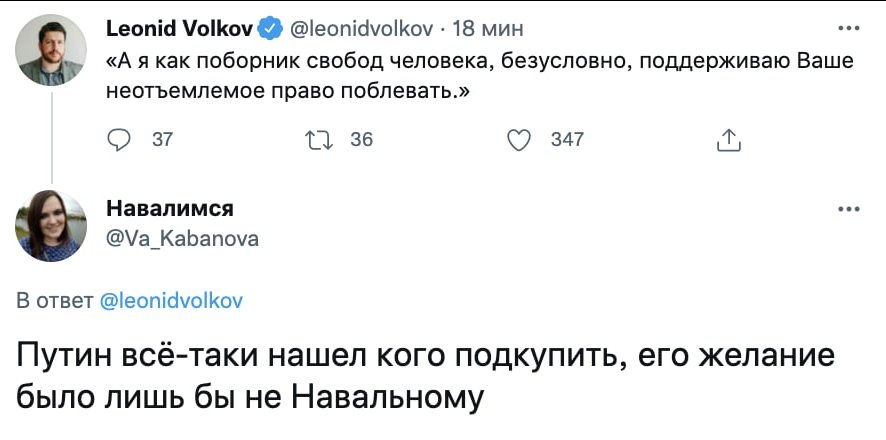This screenshot has width=886, height=440.
Task: Open the share icon on Volkov's tweet
Action: tap(729, 141)
